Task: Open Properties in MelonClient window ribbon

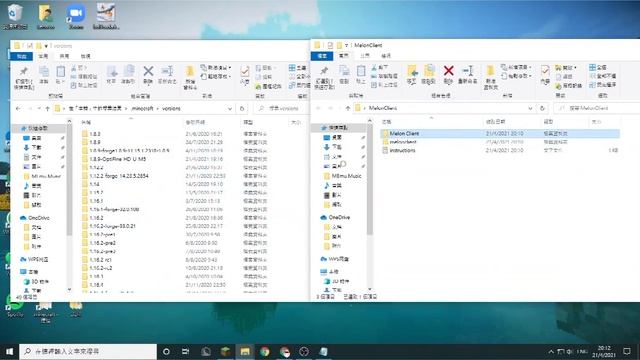Action: pos(545,75)
